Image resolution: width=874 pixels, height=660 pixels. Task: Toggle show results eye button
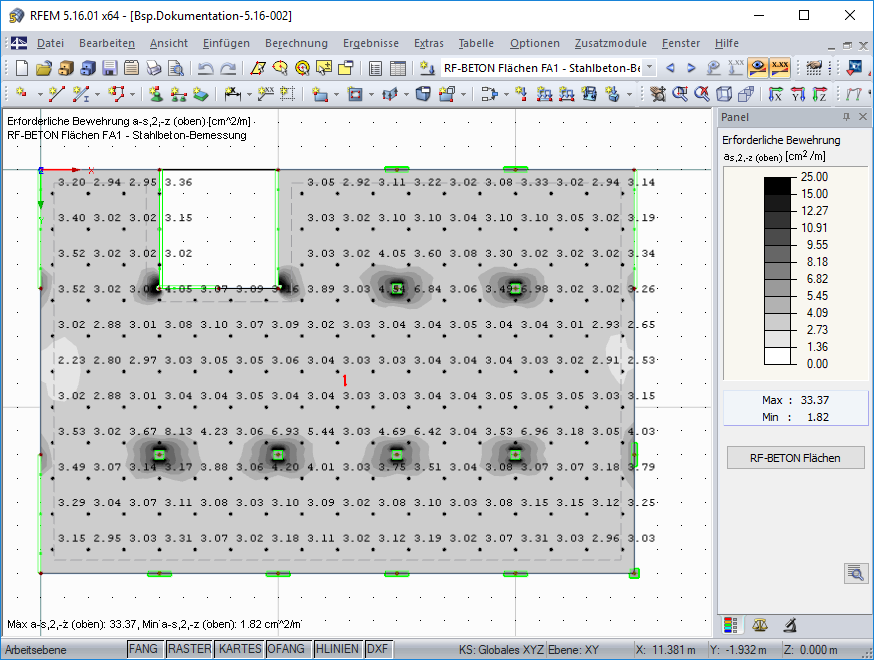click(x=758, y=68)
